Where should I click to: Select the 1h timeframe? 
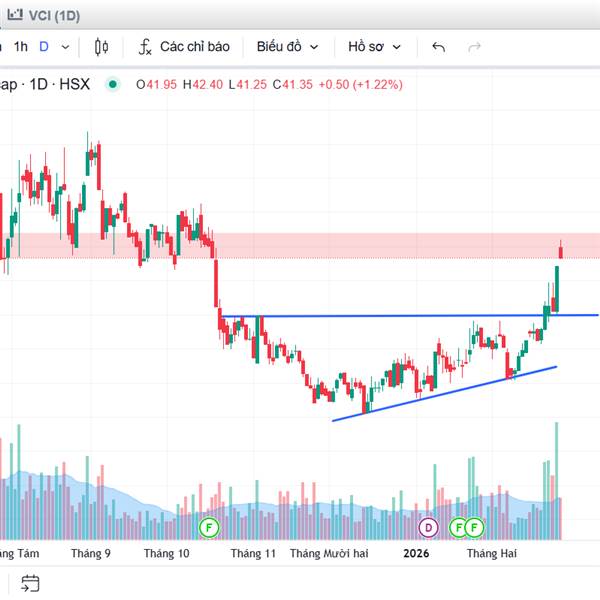[x=21, y=47]
